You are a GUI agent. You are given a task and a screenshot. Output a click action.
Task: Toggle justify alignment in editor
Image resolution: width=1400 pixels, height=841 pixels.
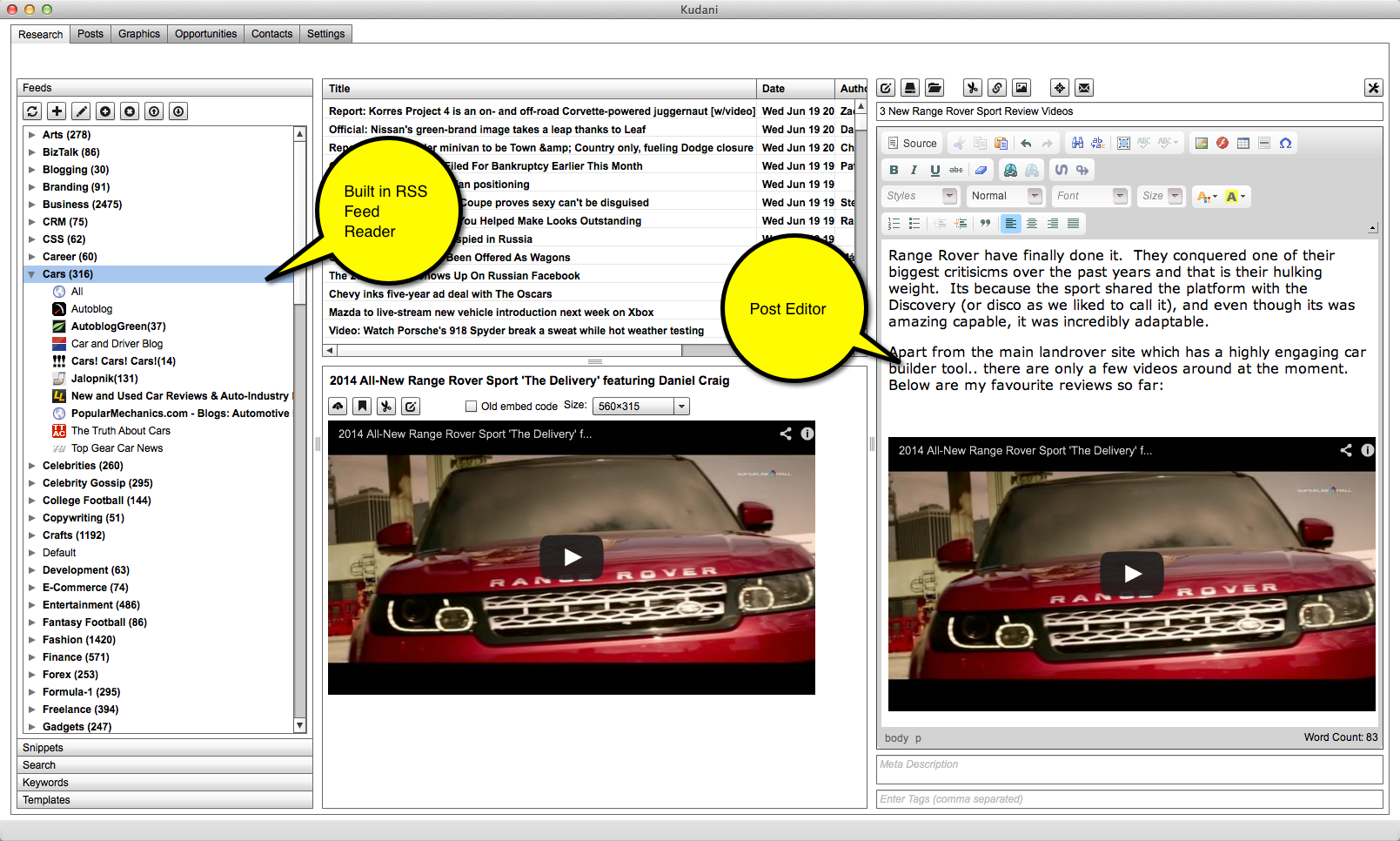[1074, 224]
